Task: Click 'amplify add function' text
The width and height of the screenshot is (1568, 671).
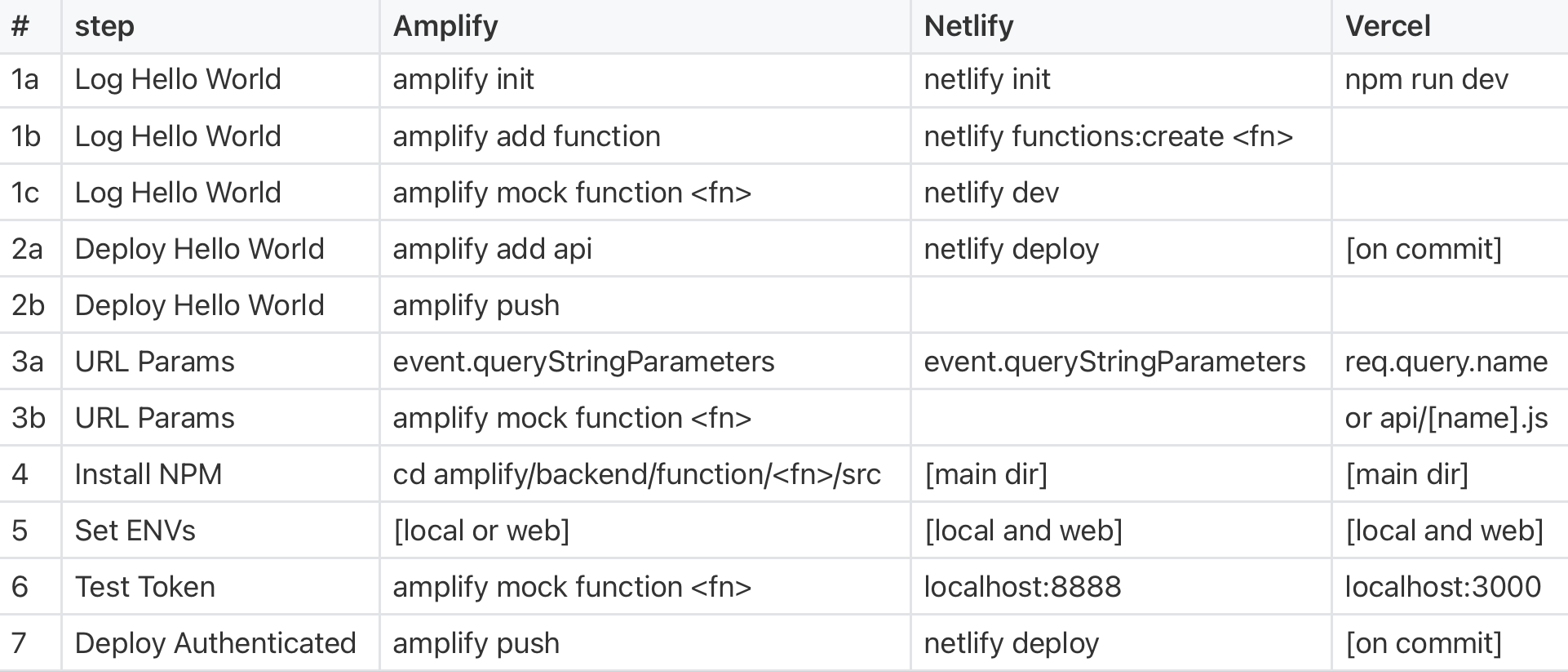Action: point(526,136)
